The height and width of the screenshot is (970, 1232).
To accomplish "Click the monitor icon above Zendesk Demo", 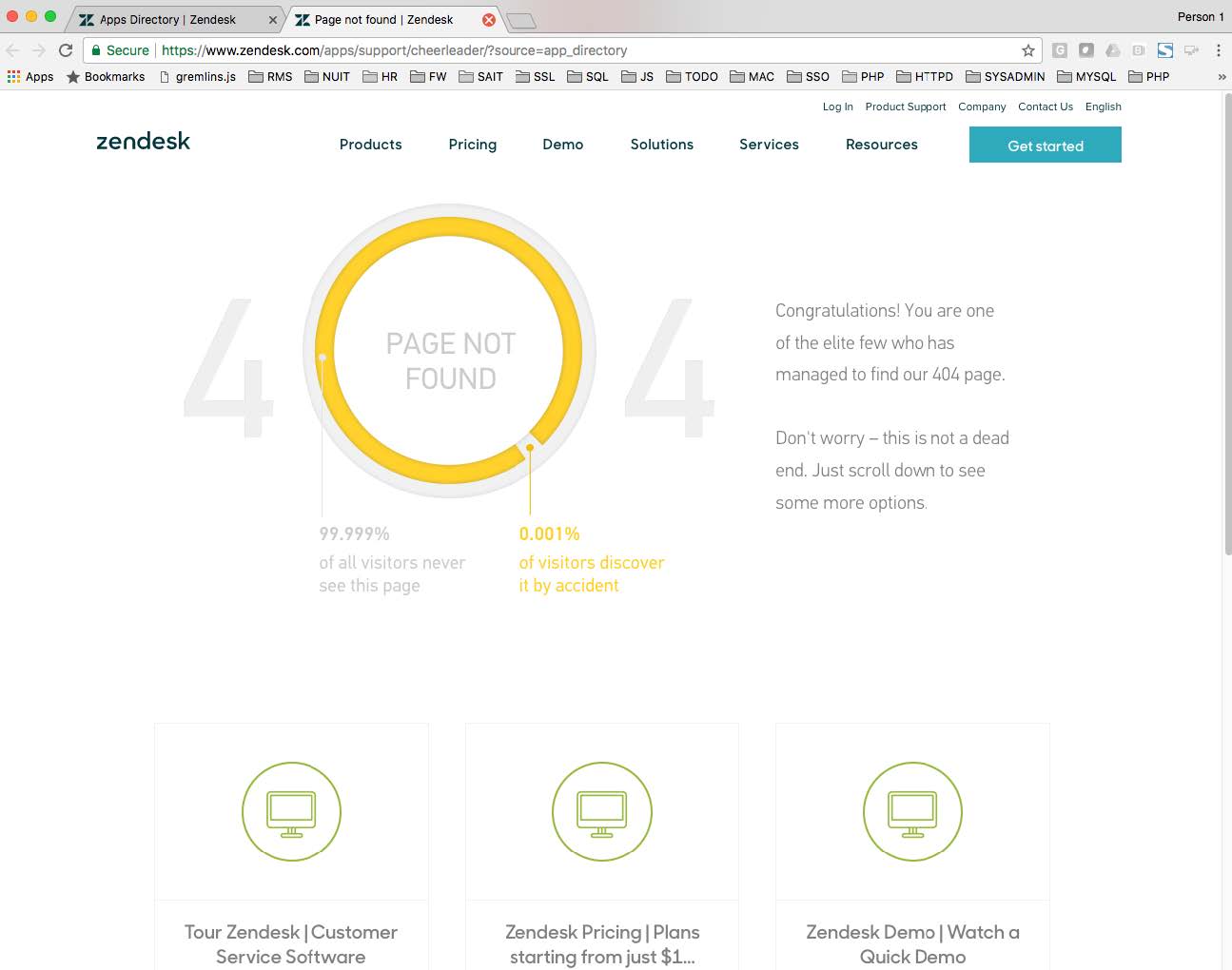I will (912, 812).
